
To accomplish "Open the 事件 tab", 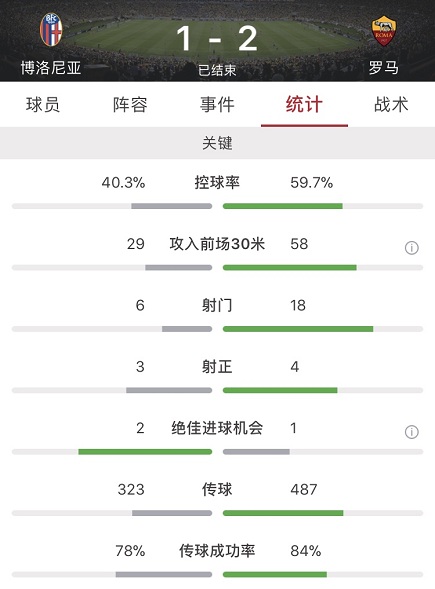I will coord(217,104).
